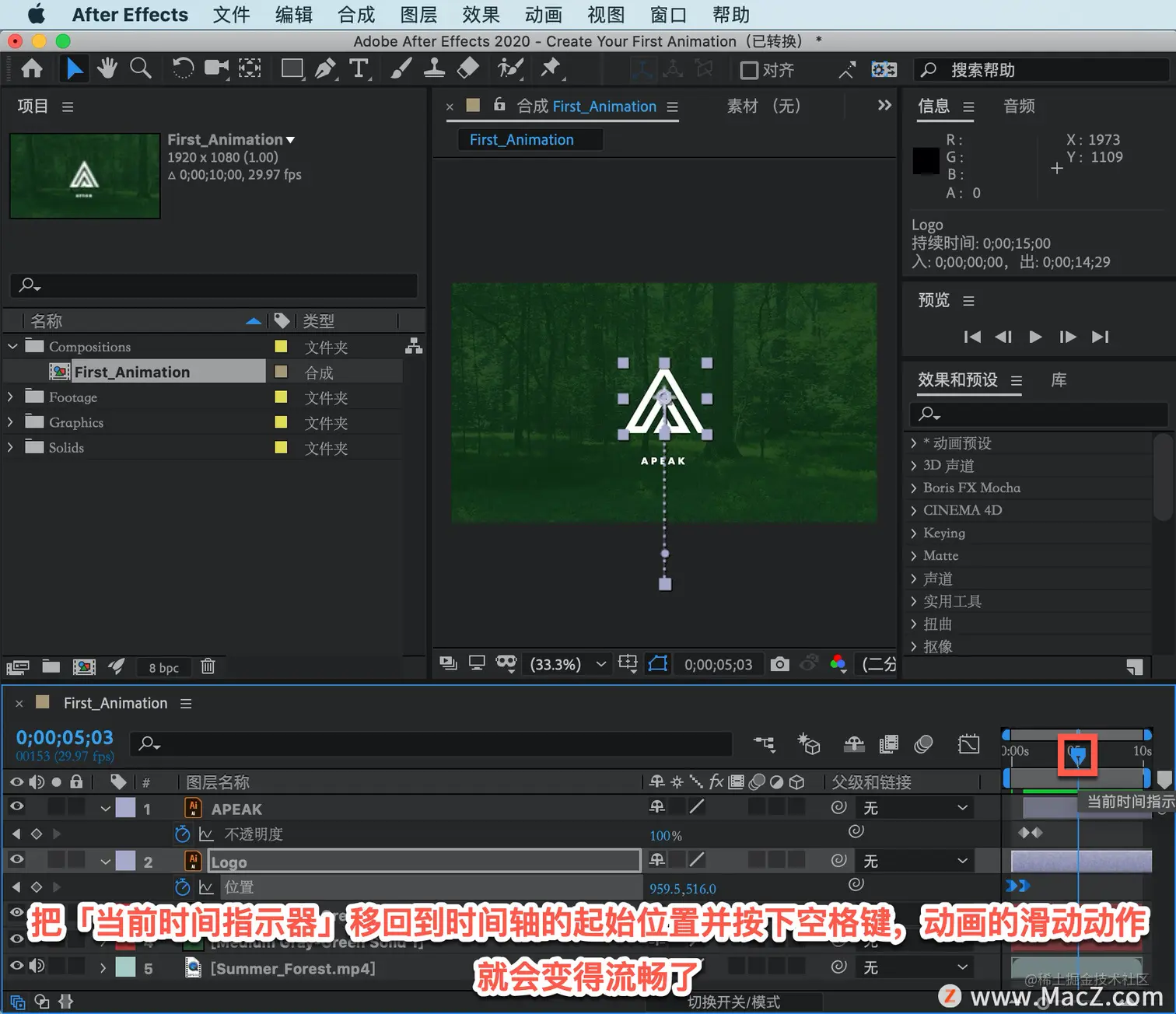Viewport: 1176px width, 1014px height.
Task: Enable the 对齐 snapping checkbox
Action: (x=749, y=71)
